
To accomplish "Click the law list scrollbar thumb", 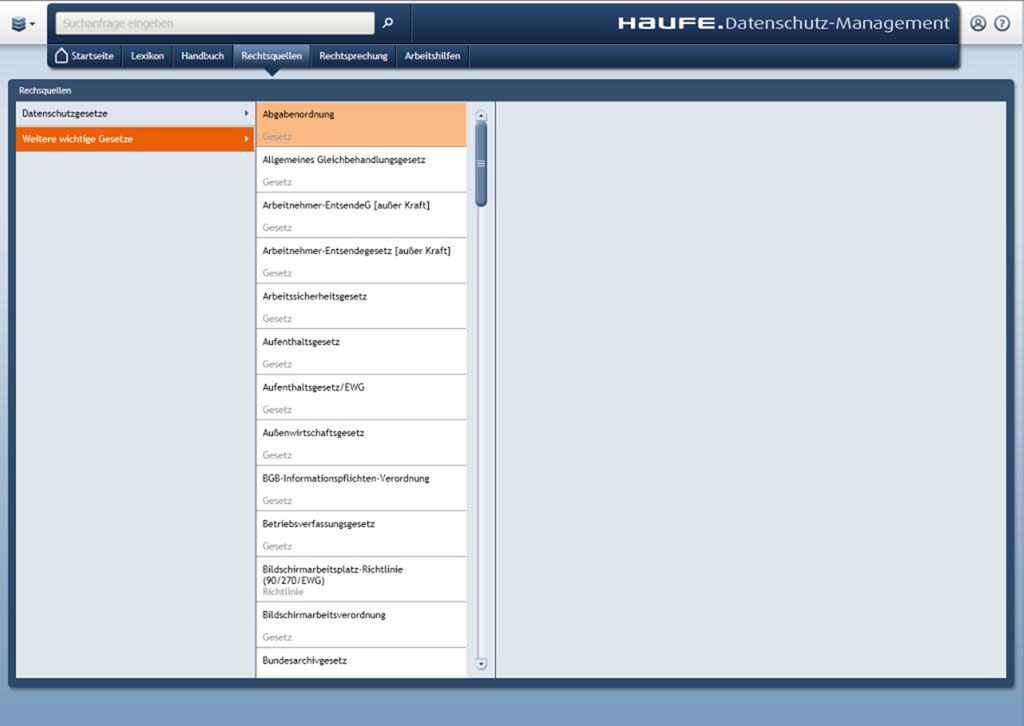I will click(481, 164).
